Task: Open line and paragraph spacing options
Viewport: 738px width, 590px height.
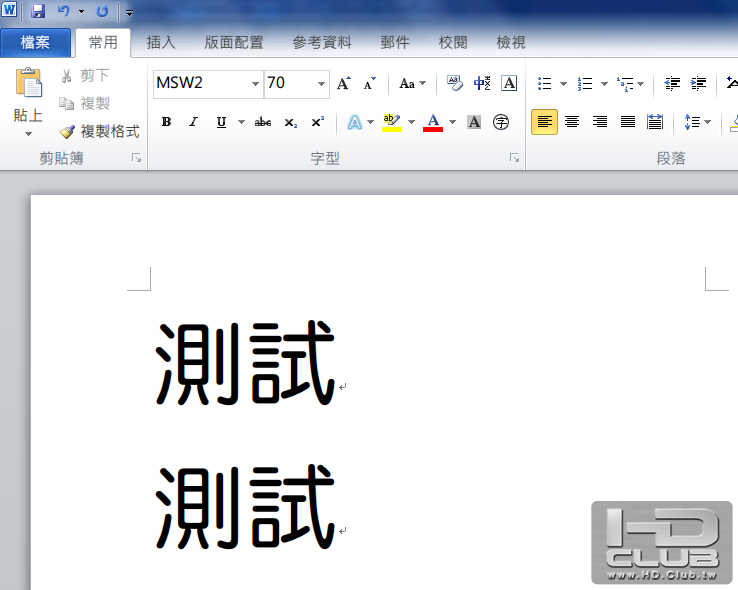Action: 697,122
